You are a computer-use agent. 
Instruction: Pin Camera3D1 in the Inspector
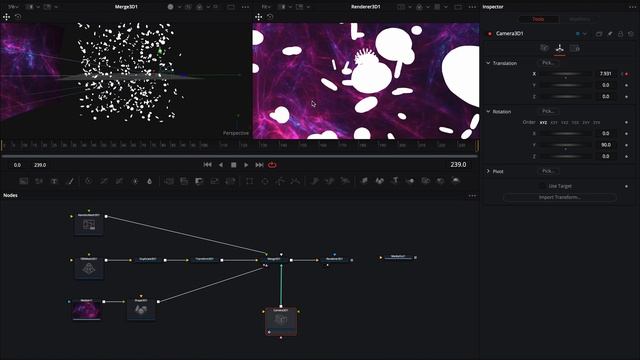point(610,34)
